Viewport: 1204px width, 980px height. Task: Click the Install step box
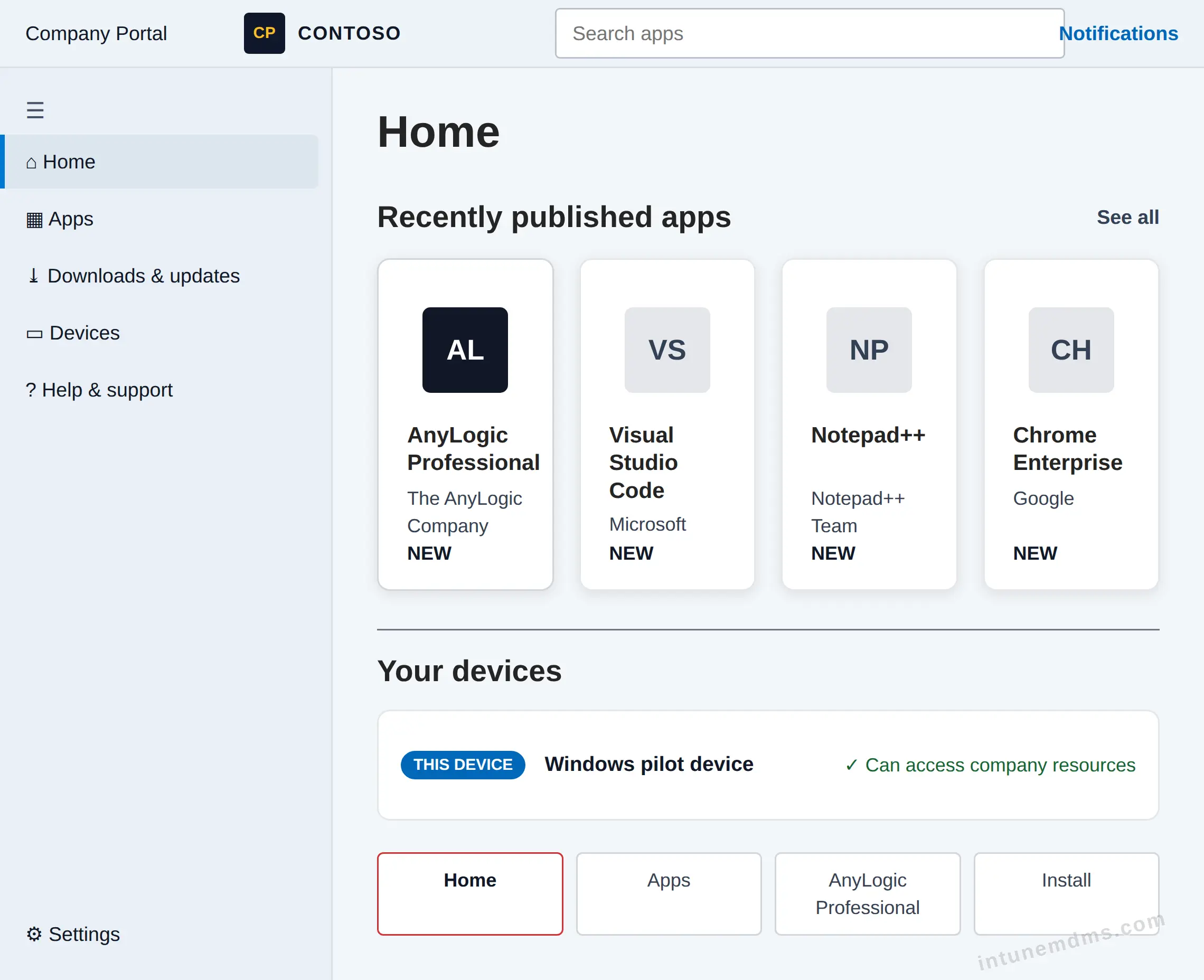[1066, 893]
